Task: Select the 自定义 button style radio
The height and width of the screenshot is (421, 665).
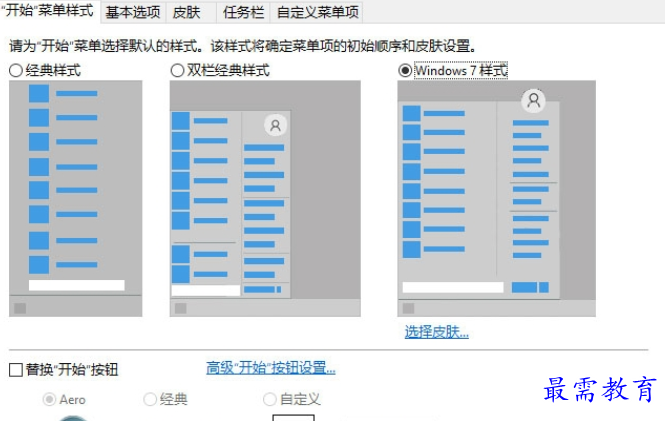Action: [269, 399]
